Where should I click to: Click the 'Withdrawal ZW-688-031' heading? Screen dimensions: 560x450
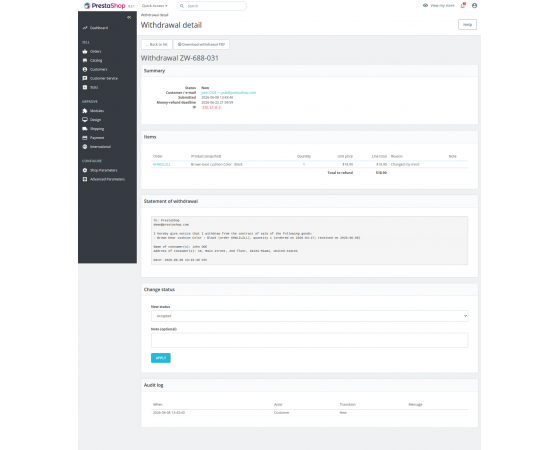179,58
